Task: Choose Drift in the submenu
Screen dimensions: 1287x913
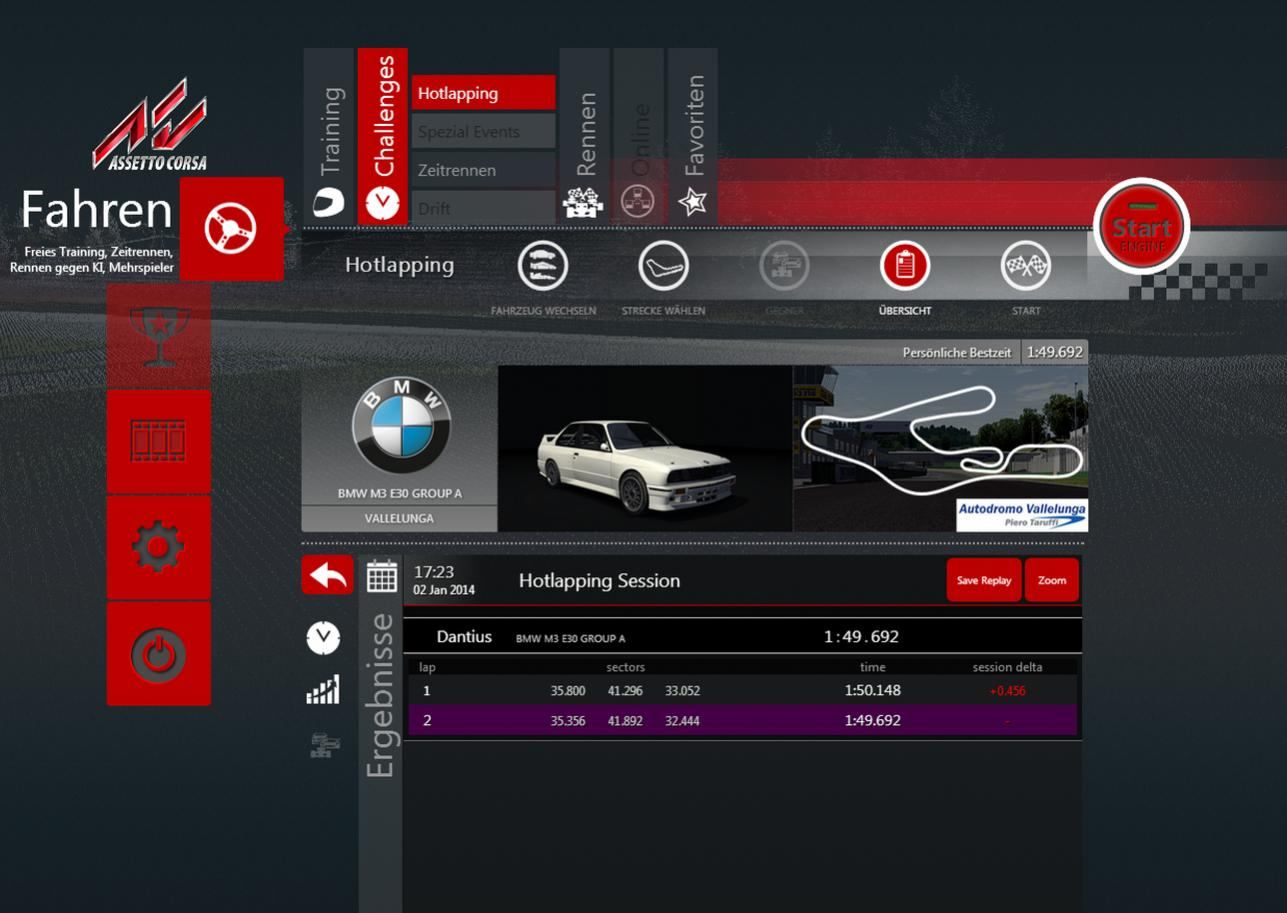Action: coord(483,208)
